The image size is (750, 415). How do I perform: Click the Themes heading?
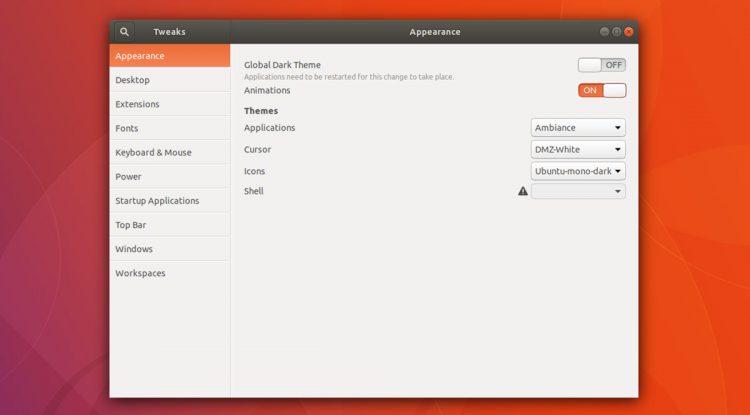coord(261,111)
